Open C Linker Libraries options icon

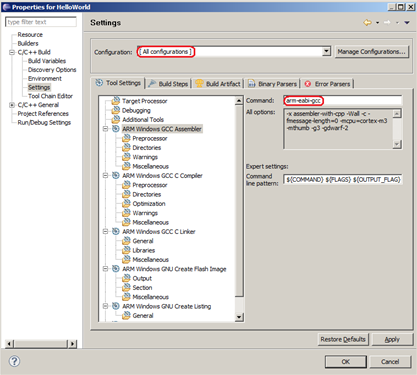coord(126,250)
